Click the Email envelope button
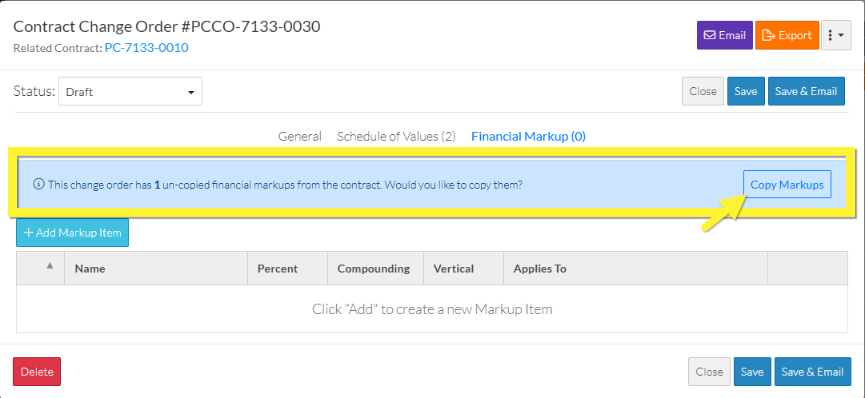The image size is (865, 398). (724, 35)
